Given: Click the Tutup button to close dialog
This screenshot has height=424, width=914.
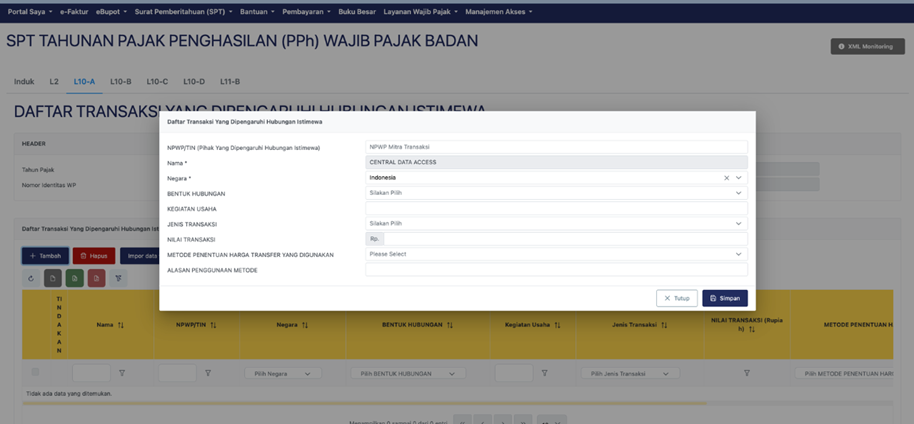Looking at the screenshot, I should 677,298.
